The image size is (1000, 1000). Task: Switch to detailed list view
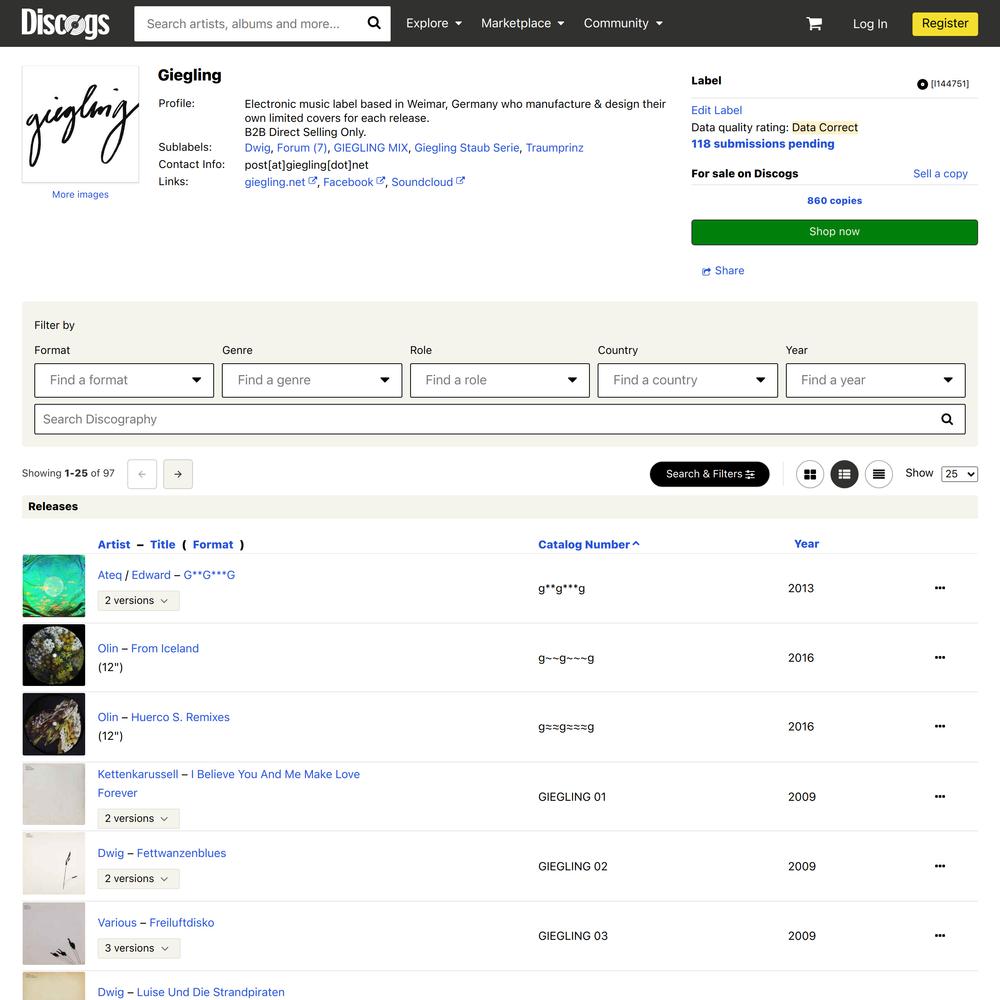coord(844,474)
